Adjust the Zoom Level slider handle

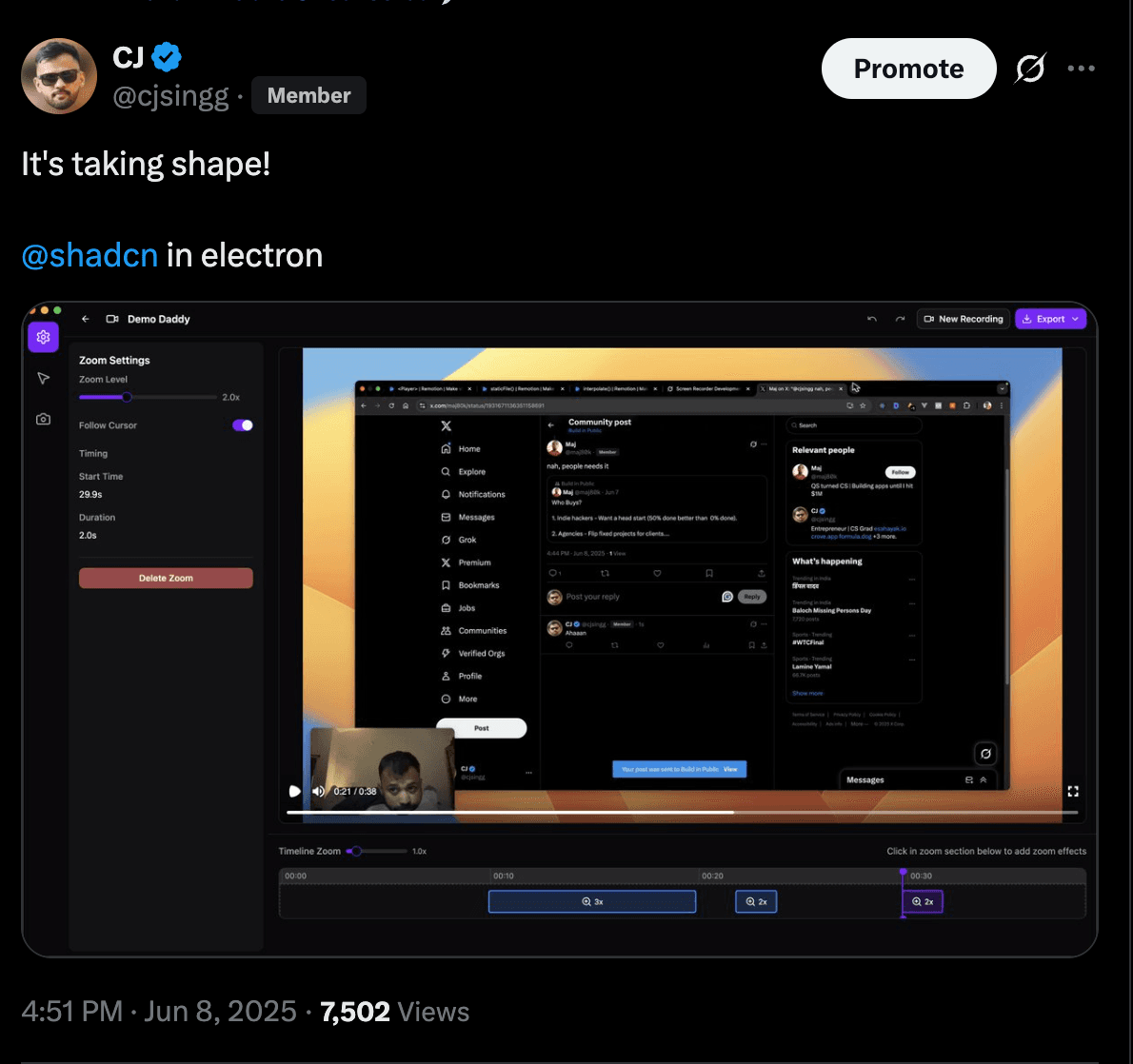point(127,397)
